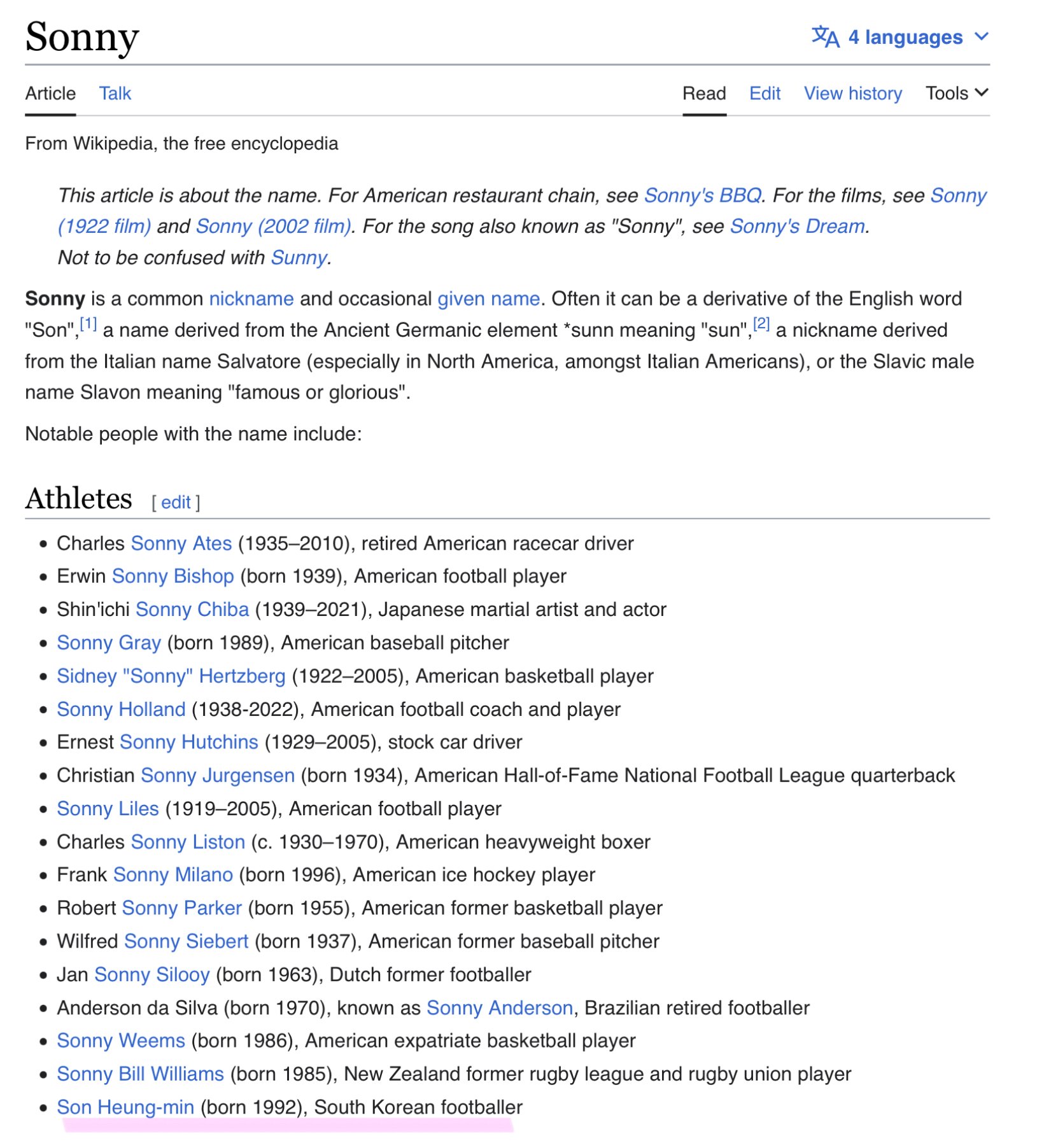The width and height of the screenshot is (1044, 1148).
Task: Open the Sunny disambiguation link
Action: [x=299, y=257]
